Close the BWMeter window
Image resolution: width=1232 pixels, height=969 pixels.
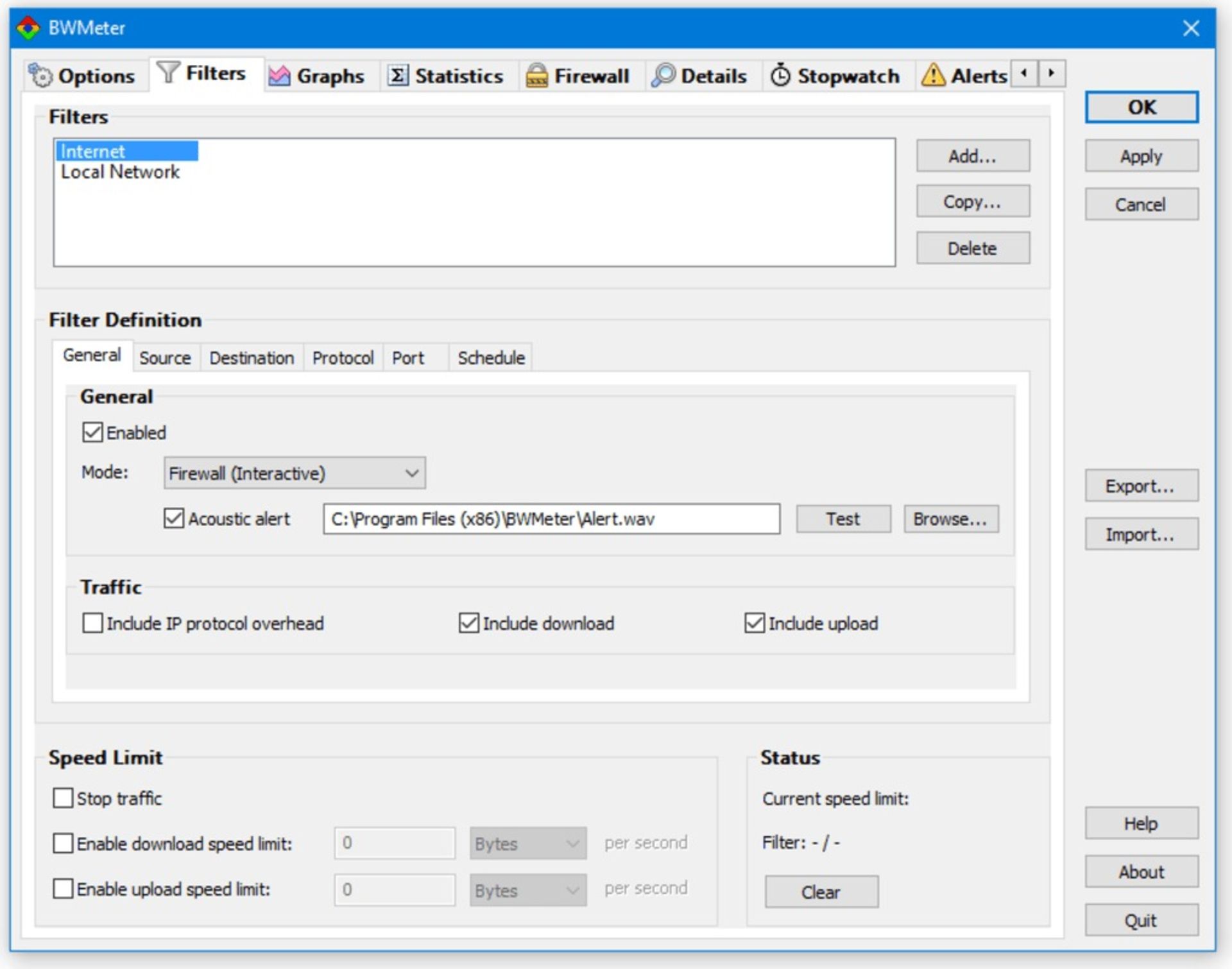pyautogui.click(x=1191, y=28)
